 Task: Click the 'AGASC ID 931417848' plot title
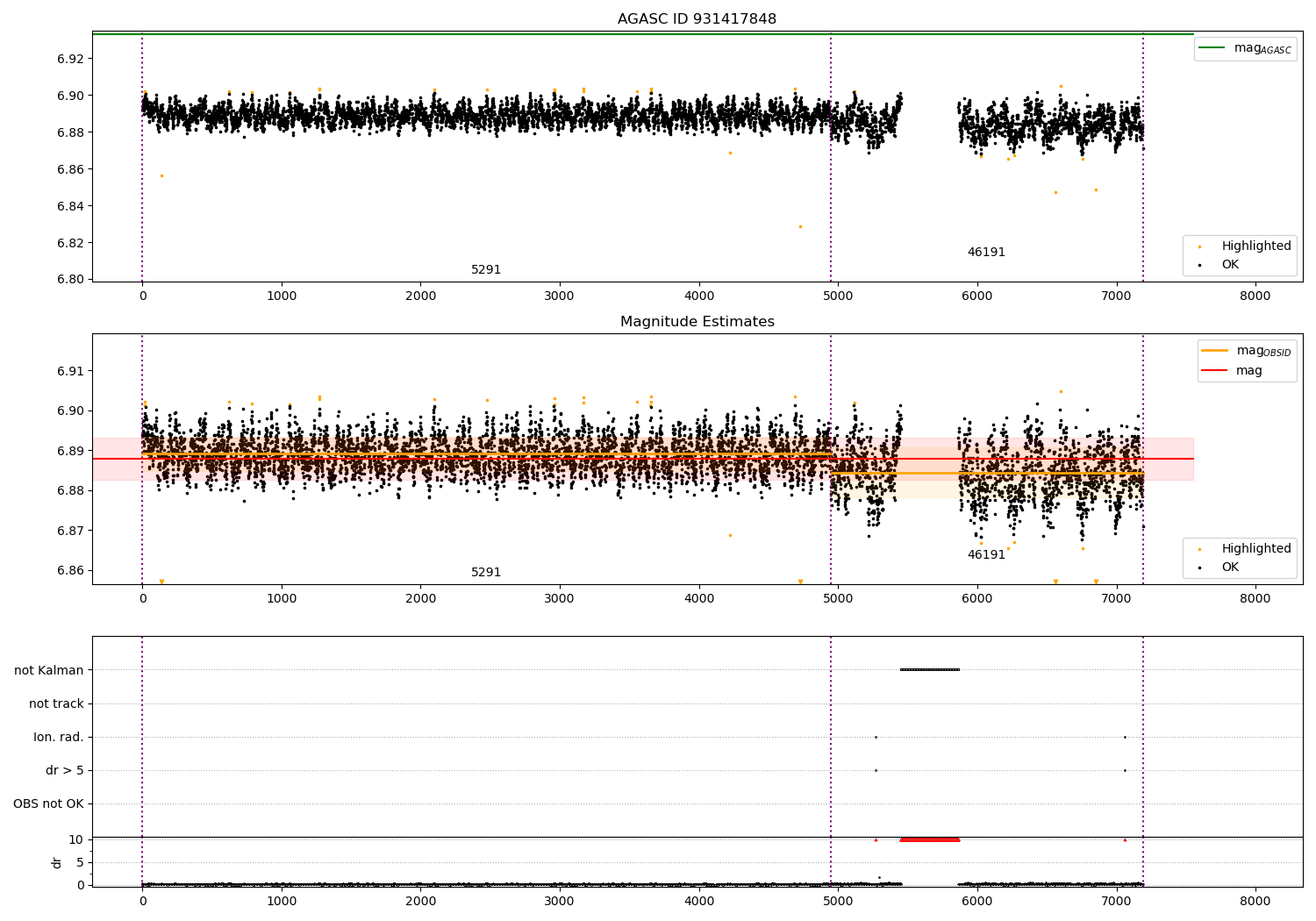click(x=697, y=19)
